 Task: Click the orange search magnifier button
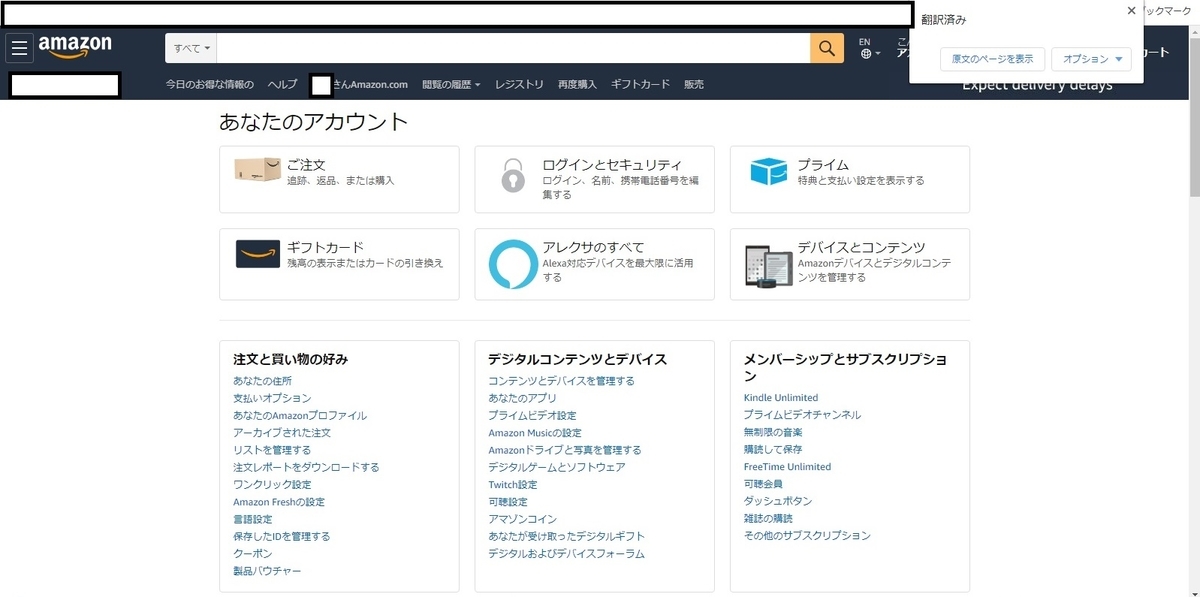827,48
